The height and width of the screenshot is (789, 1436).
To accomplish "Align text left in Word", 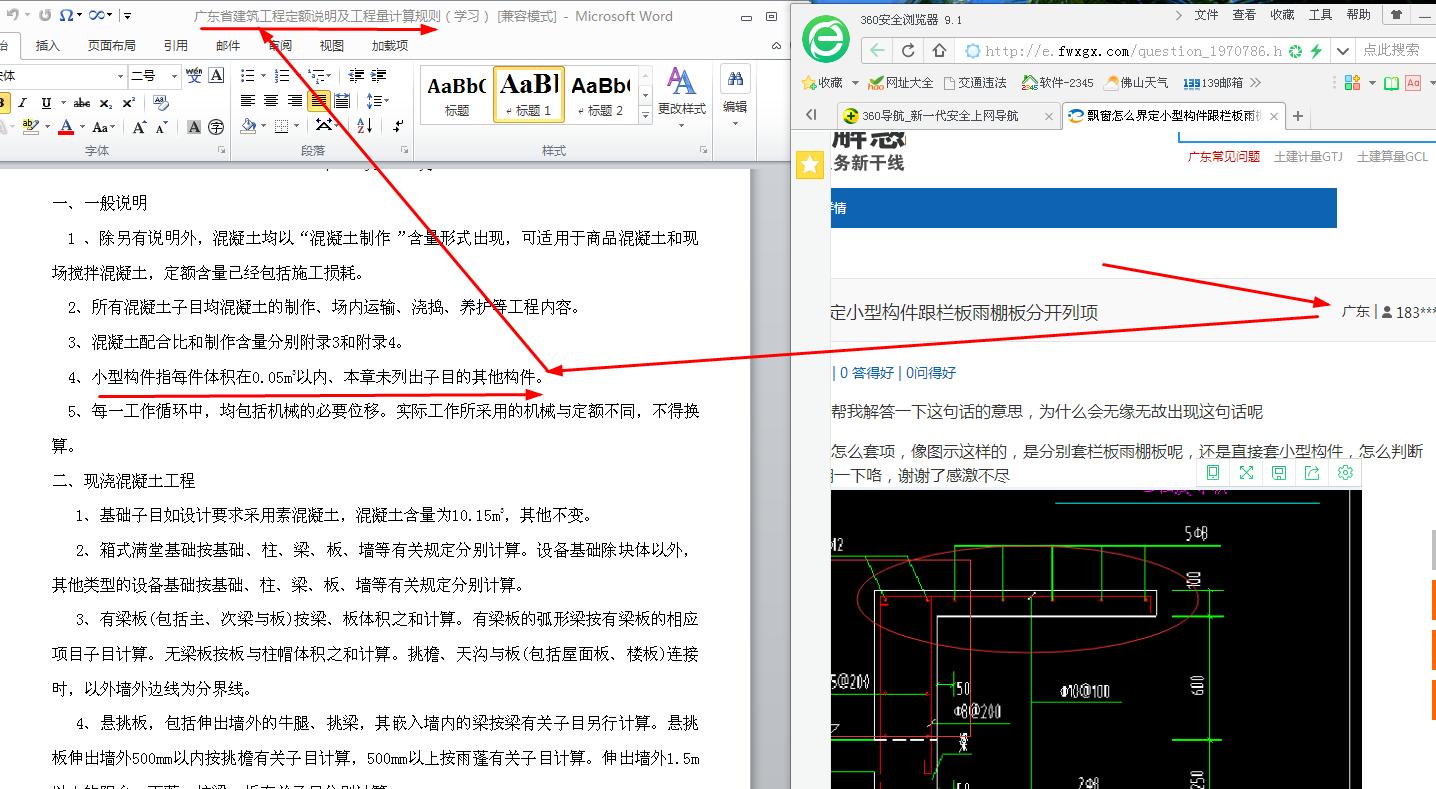I will point(248,101).
